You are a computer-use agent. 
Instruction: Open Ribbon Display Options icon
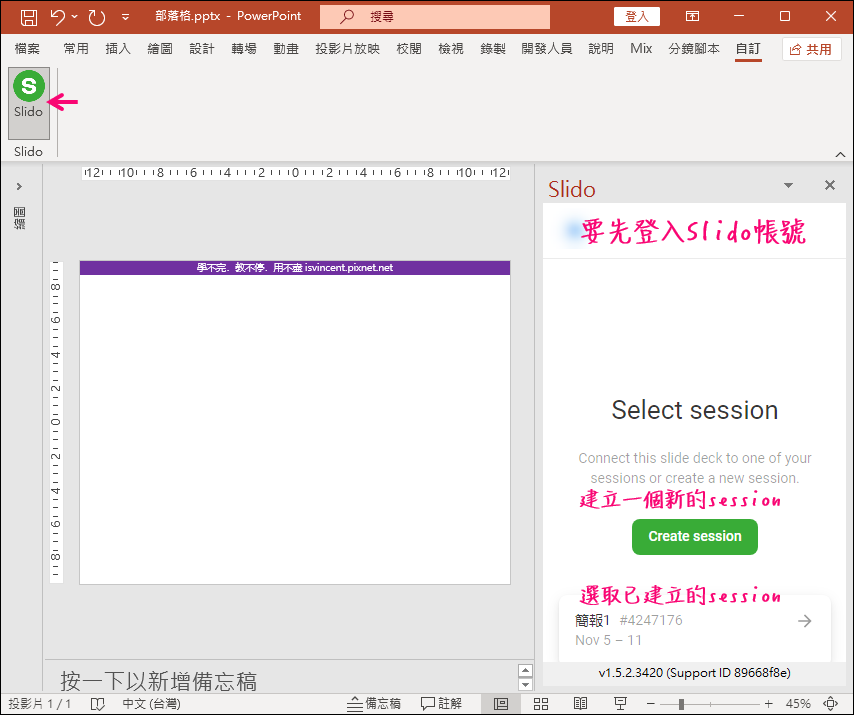[692, 16]
